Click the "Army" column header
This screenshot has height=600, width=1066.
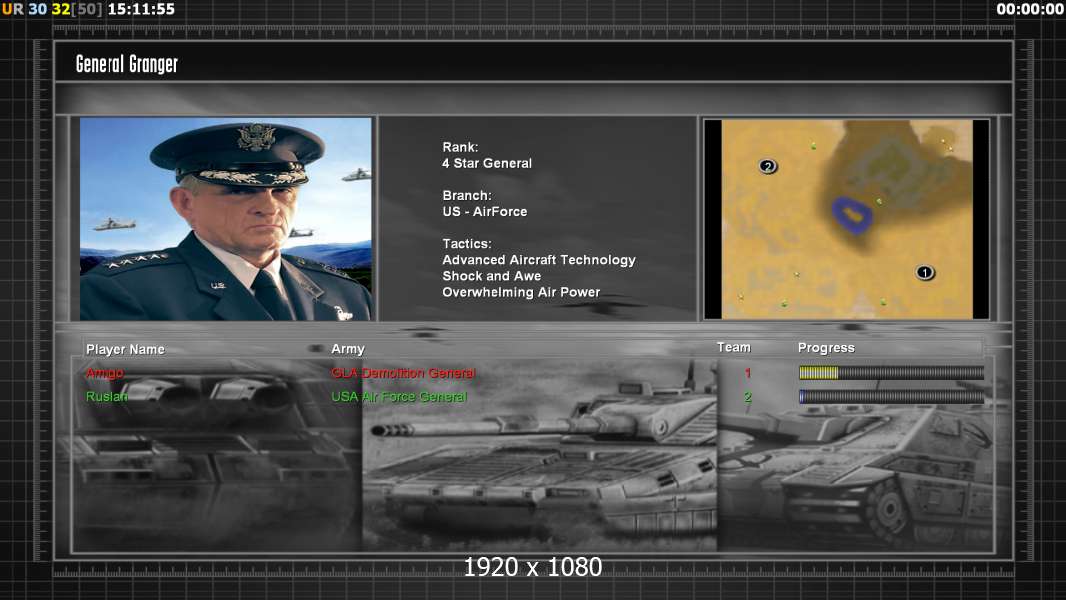click(348, 349)
